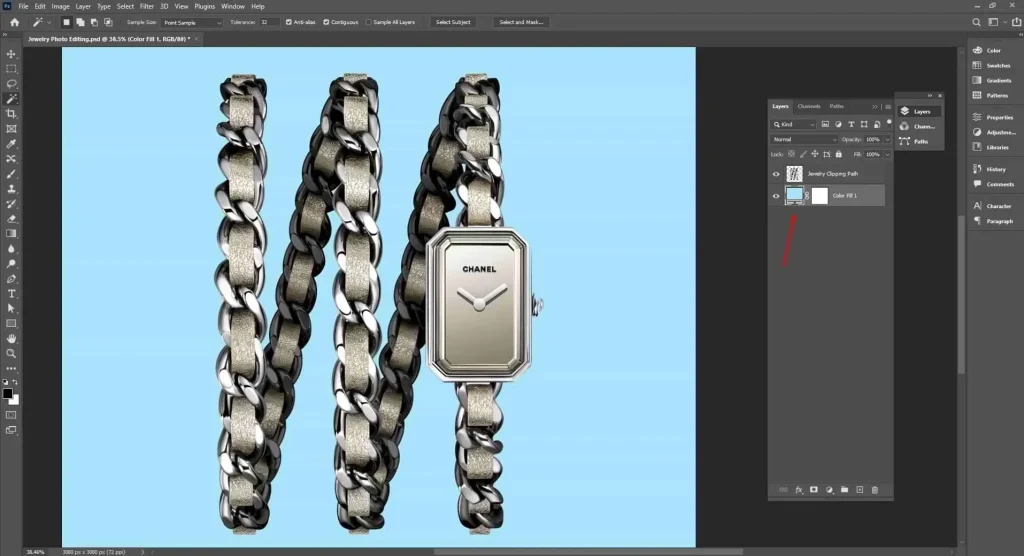Enable Sample All Layers checkbox

(x=368, y=22)
